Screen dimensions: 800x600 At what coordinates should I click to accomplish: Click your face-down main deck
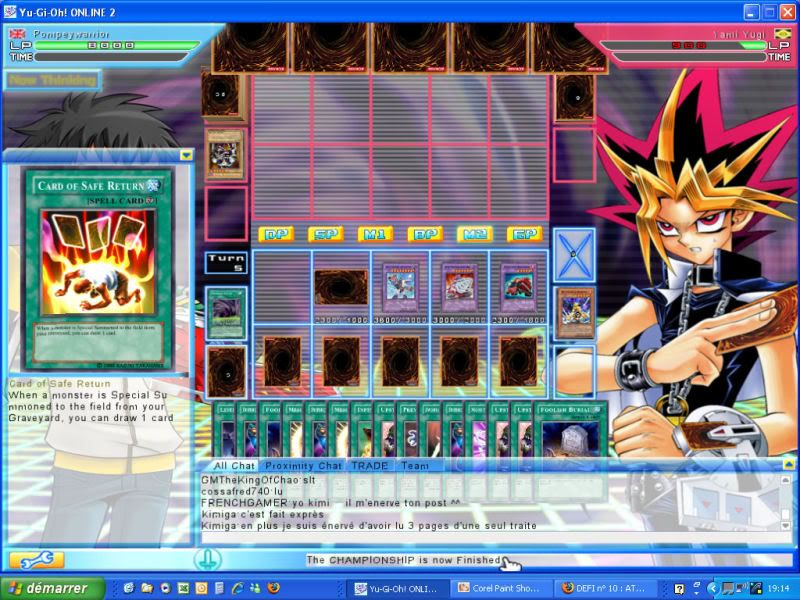(226, 372)
